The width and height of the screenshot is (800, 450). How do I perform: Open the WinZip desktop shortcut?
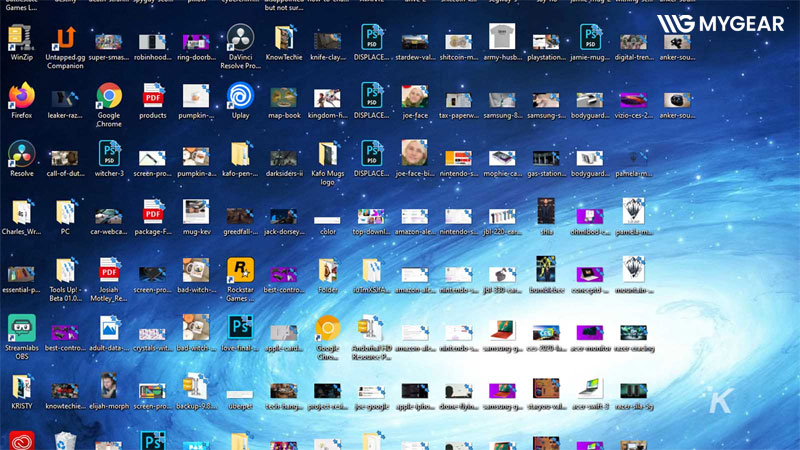(21, 40)
